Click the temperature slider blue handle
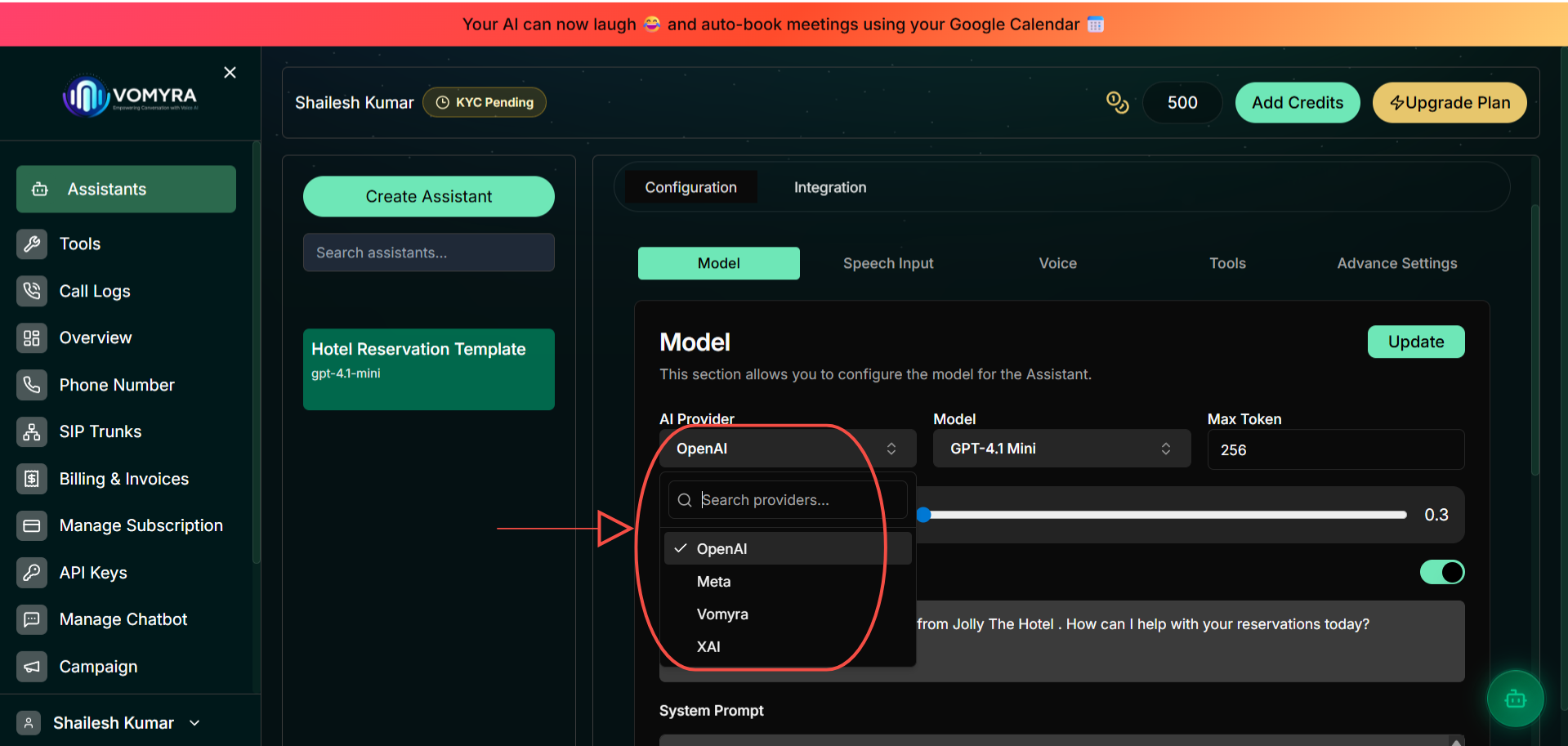 [x=923, y=515]
